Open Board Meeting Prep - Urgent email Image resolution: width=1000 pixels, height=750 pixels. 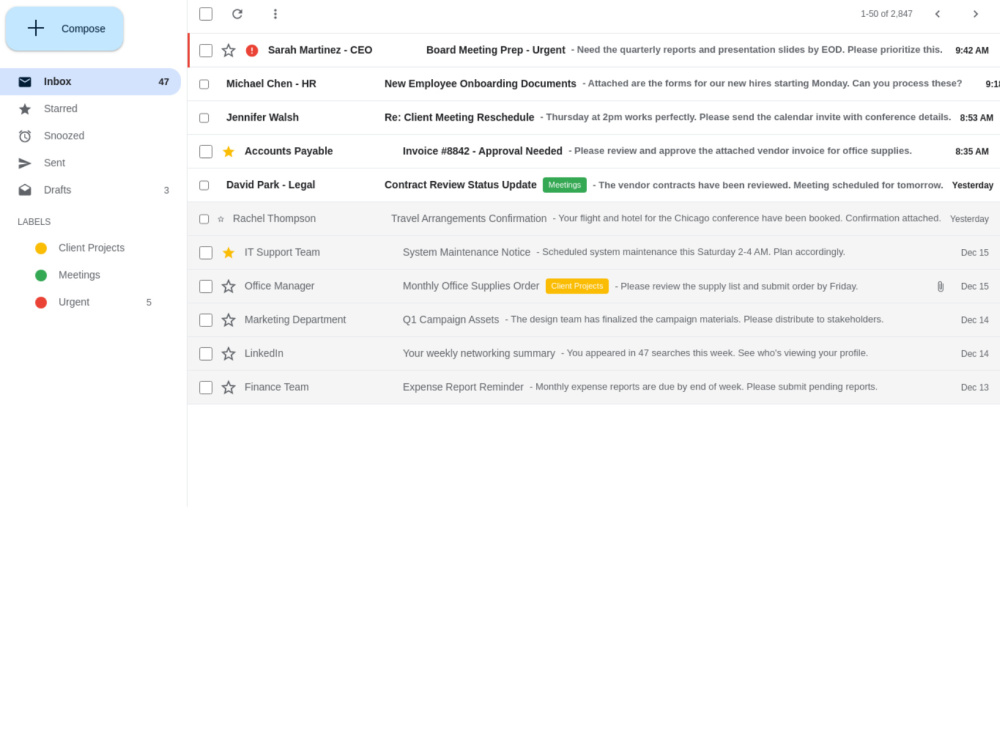tap(594, 50)
